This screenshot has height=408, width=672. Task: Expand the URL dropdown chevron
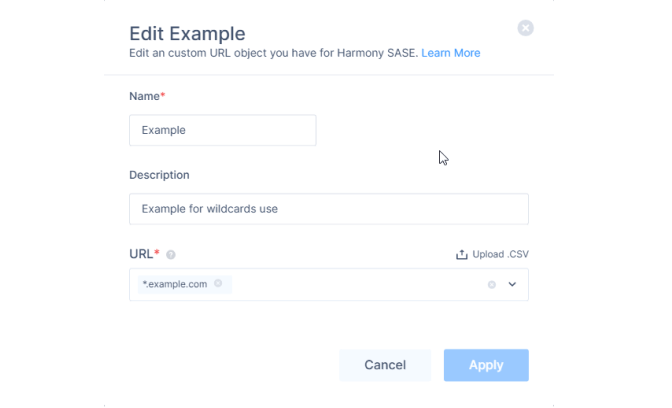coord(512,285)
